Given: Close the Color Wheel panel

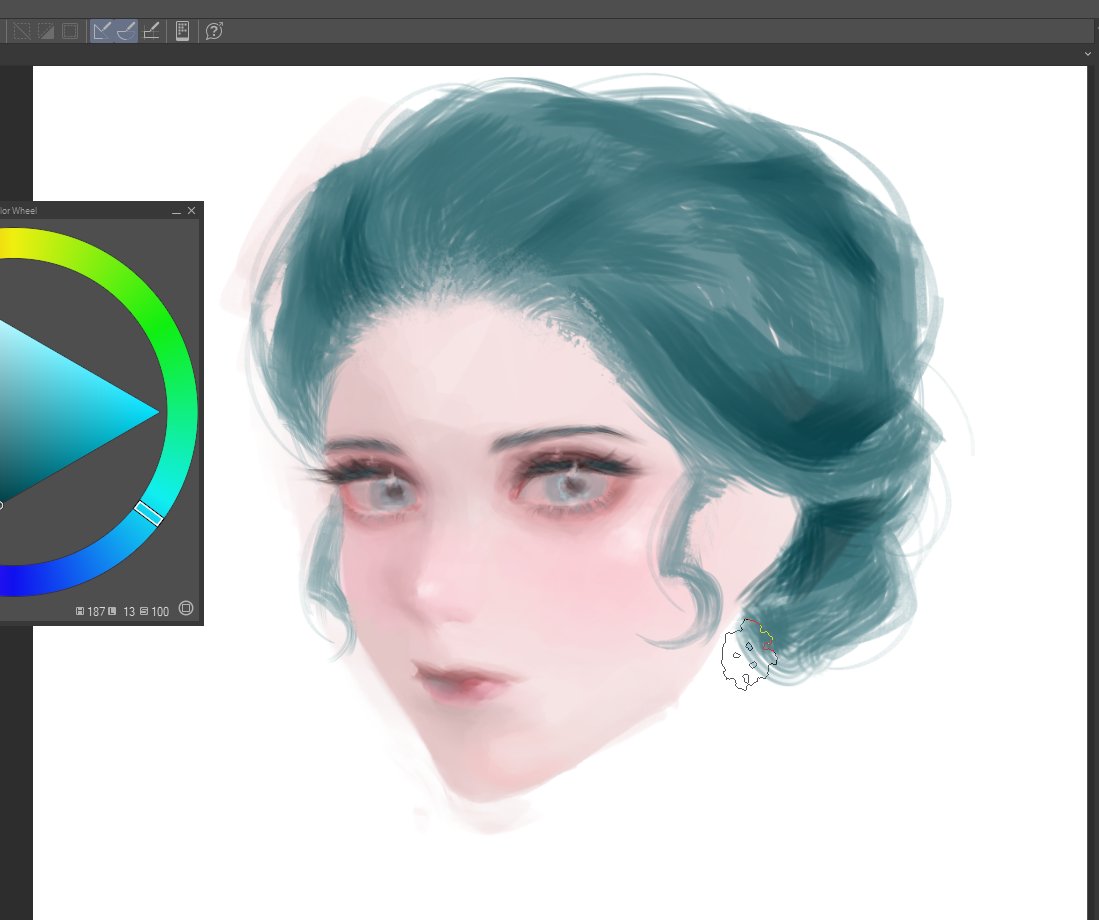Looking at the screenshot, I should (x=191, y=210).
